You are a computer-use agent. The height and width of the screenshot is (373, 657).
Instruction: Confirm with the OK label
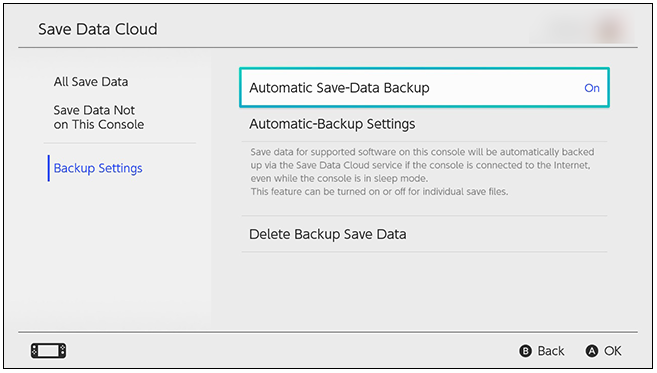[613, 351]
